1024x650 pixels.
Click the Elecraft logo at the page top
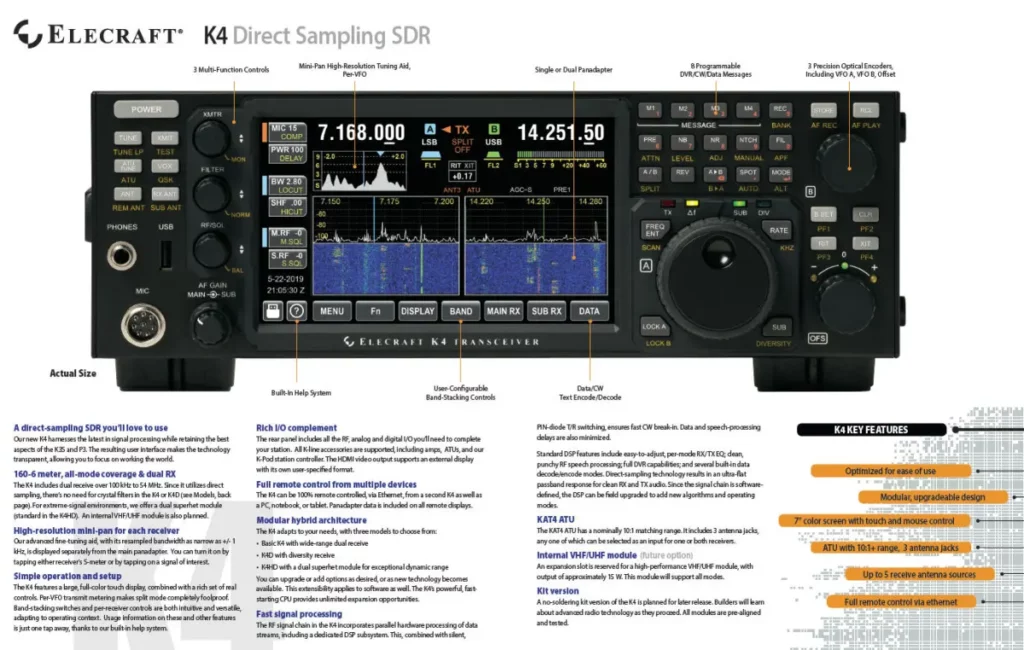98,34
